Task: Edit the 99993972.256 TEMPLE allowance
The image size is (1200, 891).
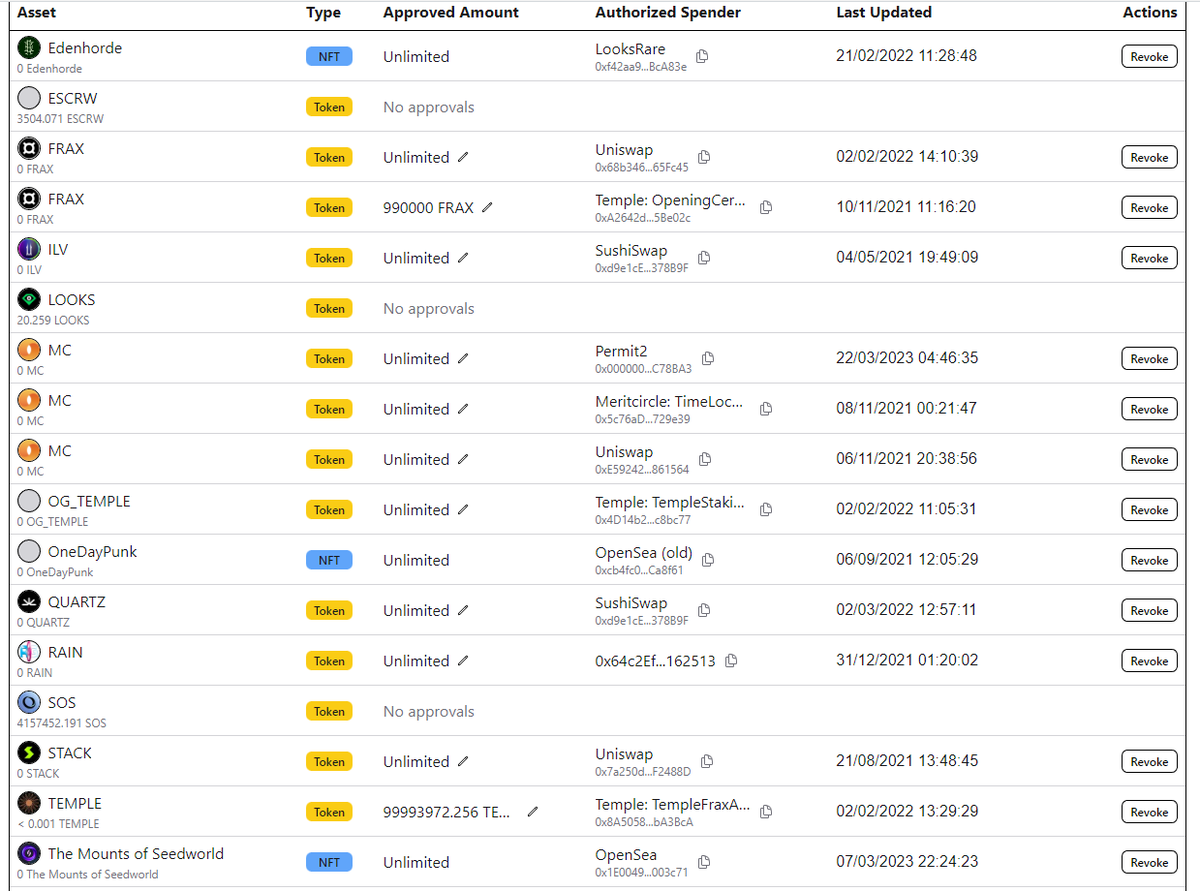Action: click(533, 812)
